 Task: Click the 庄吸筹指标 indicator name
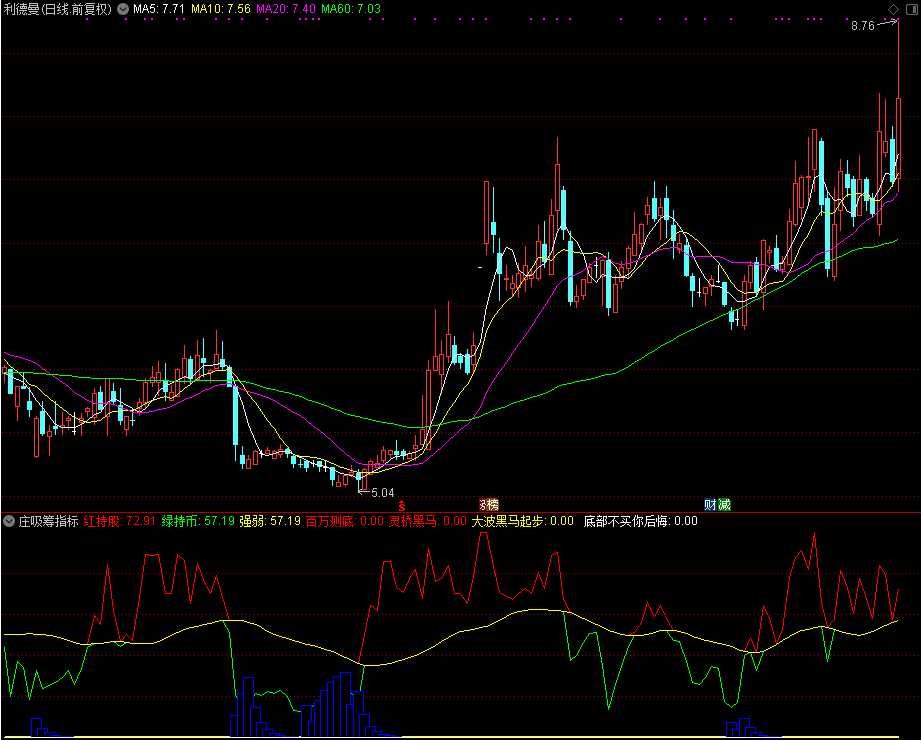point(47,521)
